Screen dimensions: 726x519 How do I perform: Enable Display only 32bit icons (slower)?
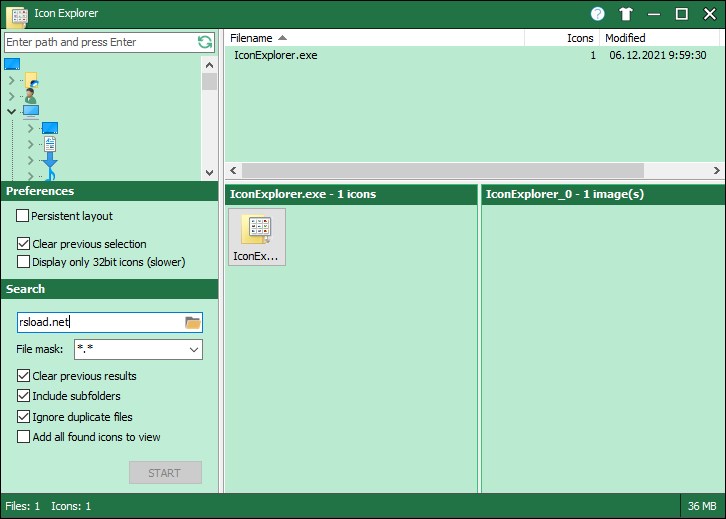tap(23, 262)
